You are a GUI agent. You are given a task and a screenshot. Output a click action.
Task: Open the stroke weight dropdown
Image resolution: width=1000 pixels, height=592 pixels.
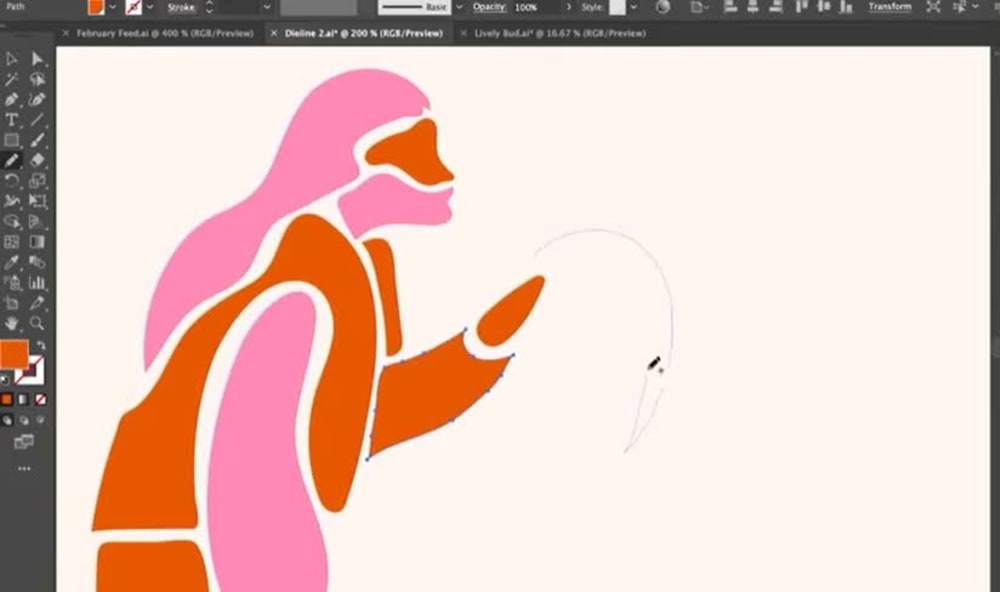[x=267, y=7]
